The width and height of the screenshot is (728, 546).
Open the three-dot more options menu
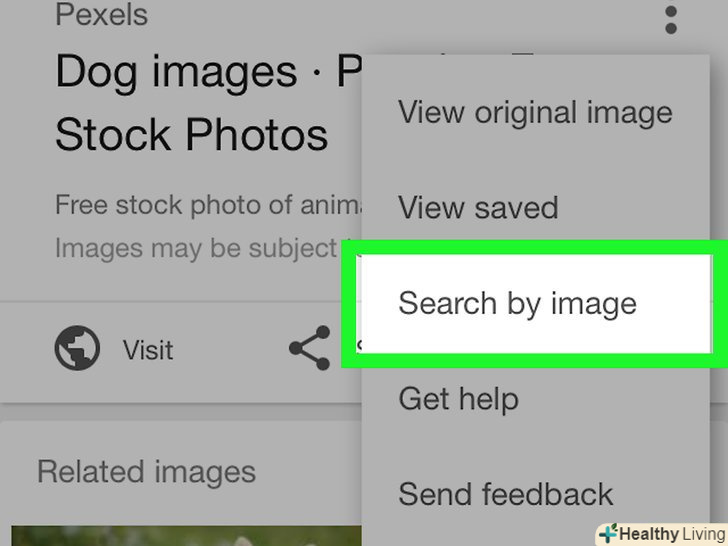click(x=671, y=19)
